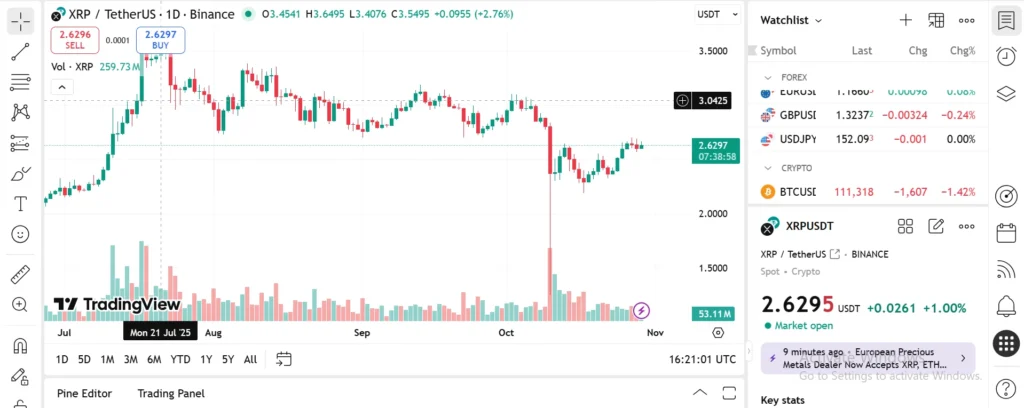Click the 2.6297 BUY button
The image size is (1024, 408).
(160, 40)
